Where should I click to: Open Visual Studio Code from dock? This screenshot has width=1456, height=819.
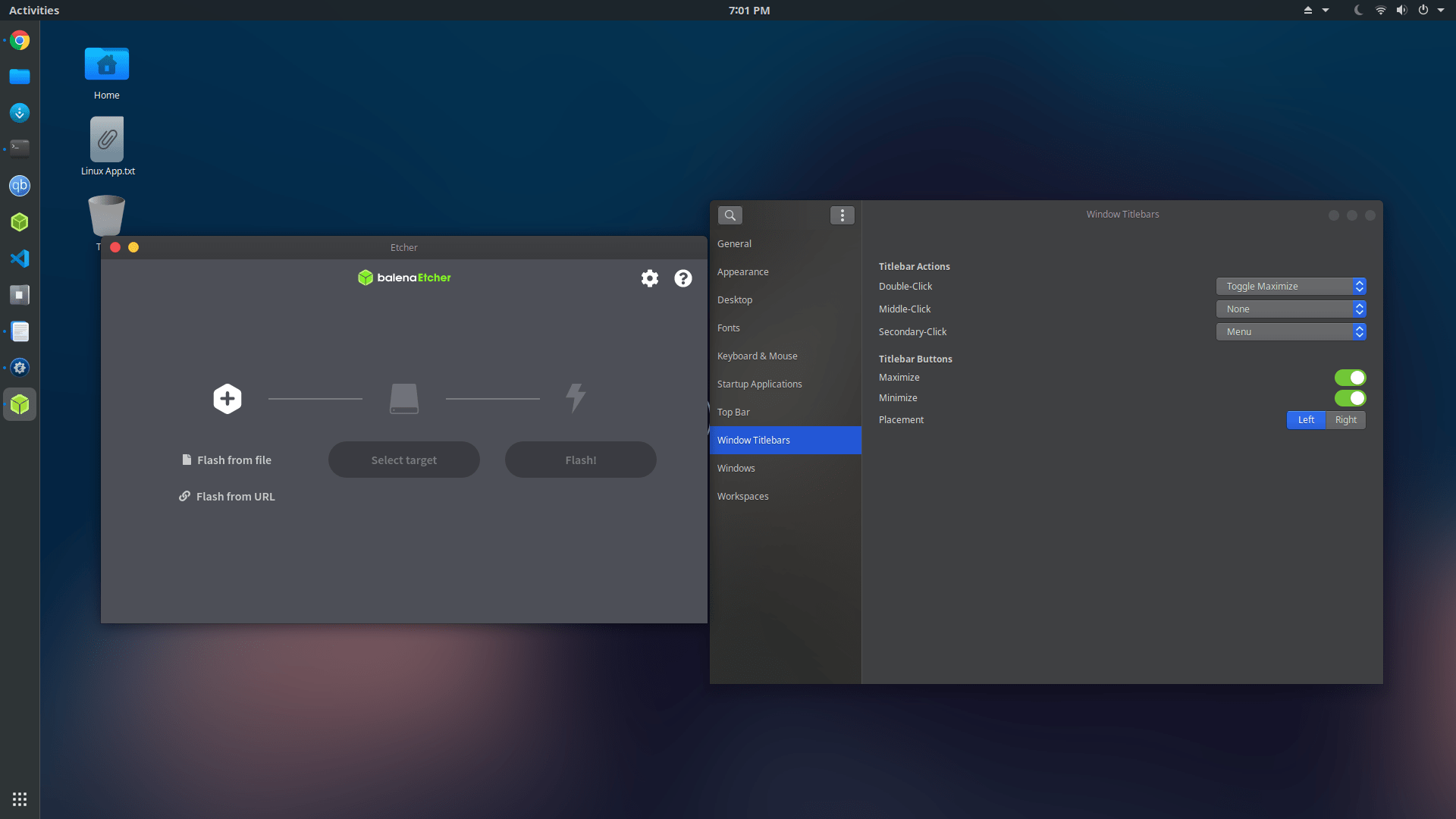point(20,259)
